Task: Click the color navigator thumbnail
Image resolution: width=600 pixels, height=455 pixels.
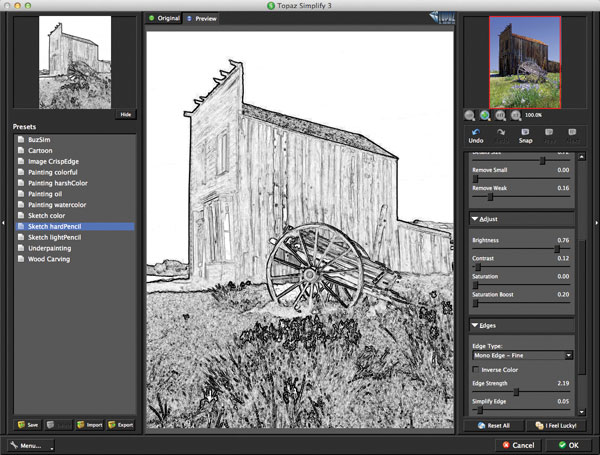Action: tap(525, 62)
